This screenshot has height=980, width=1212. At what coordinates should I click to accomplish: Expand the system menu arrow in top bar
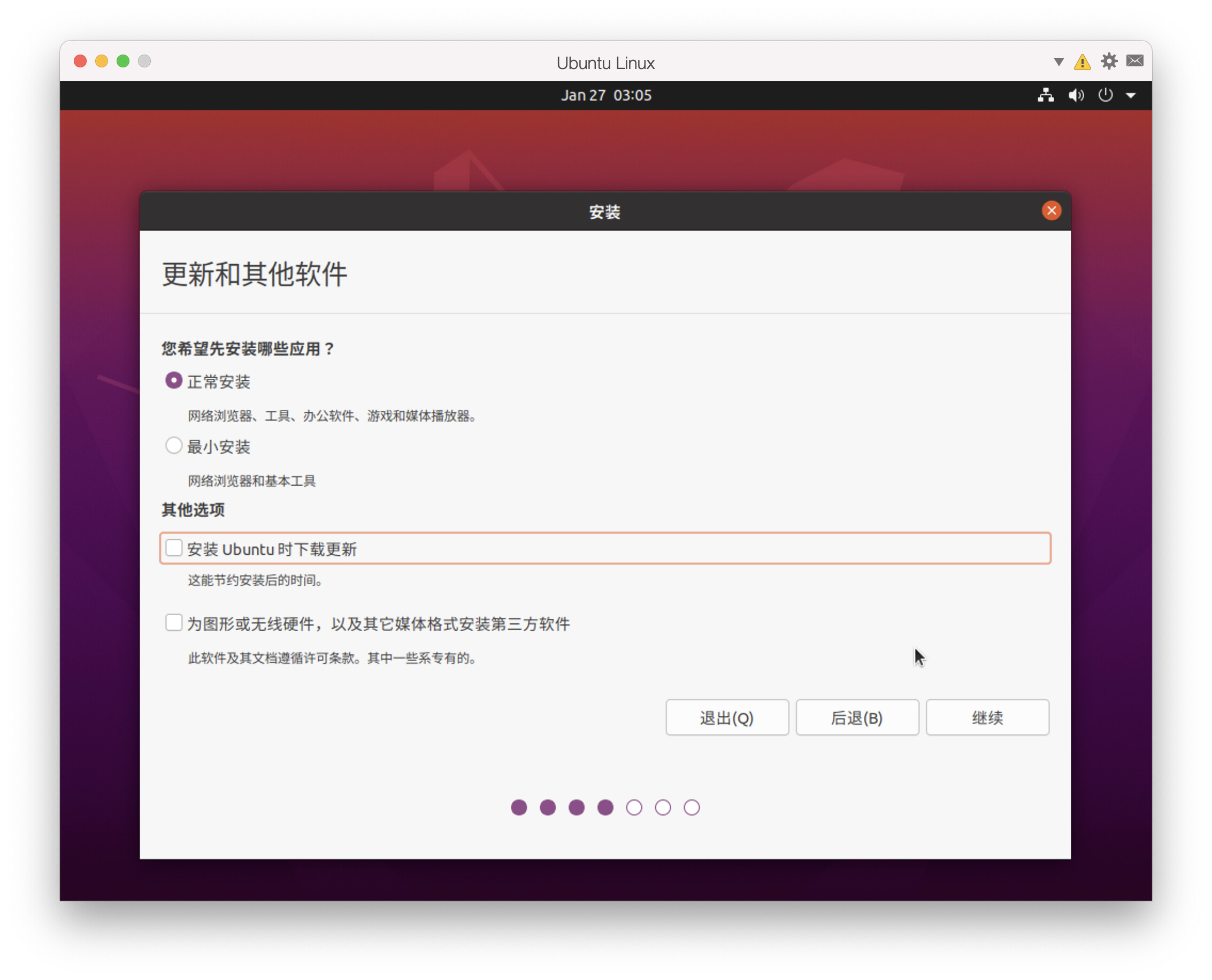tap(1131, 95)
